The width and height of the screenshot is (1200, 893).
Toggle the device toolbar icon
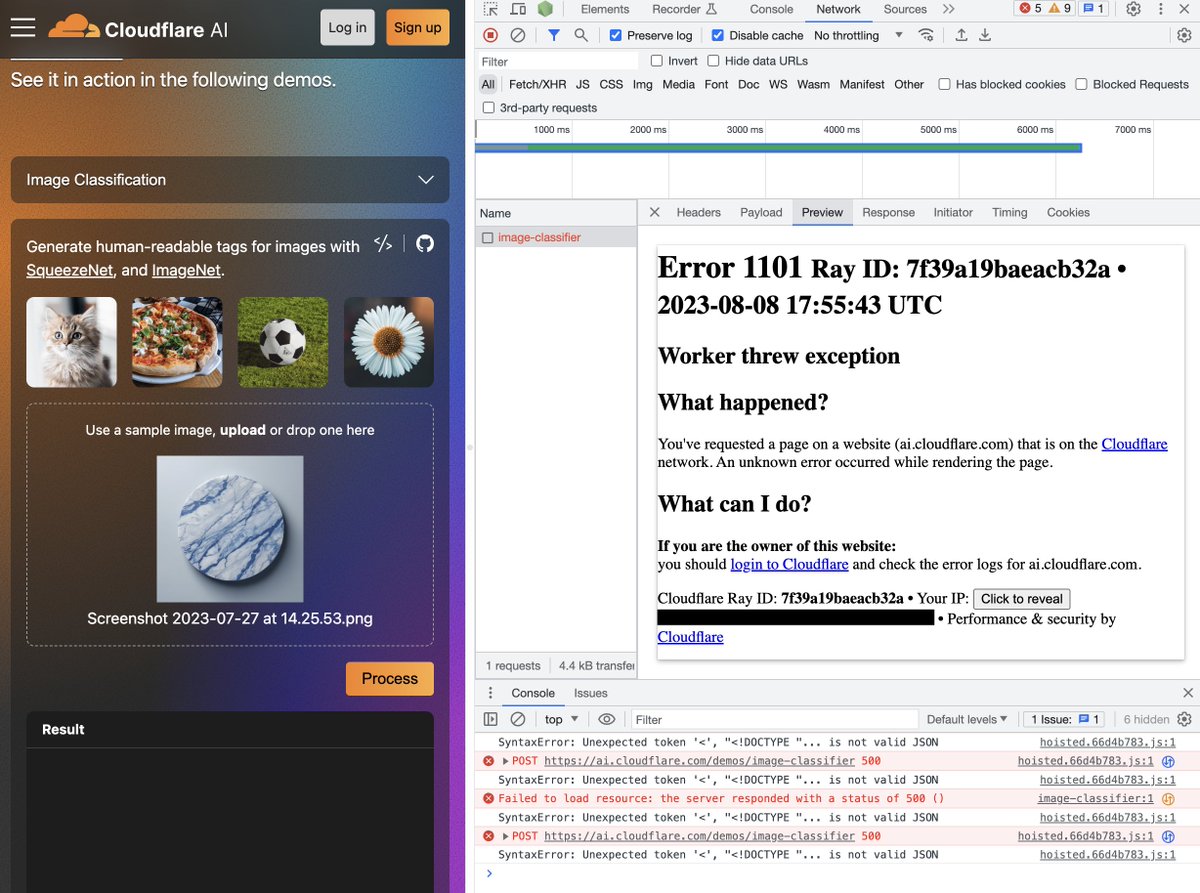tap(518, 9)
